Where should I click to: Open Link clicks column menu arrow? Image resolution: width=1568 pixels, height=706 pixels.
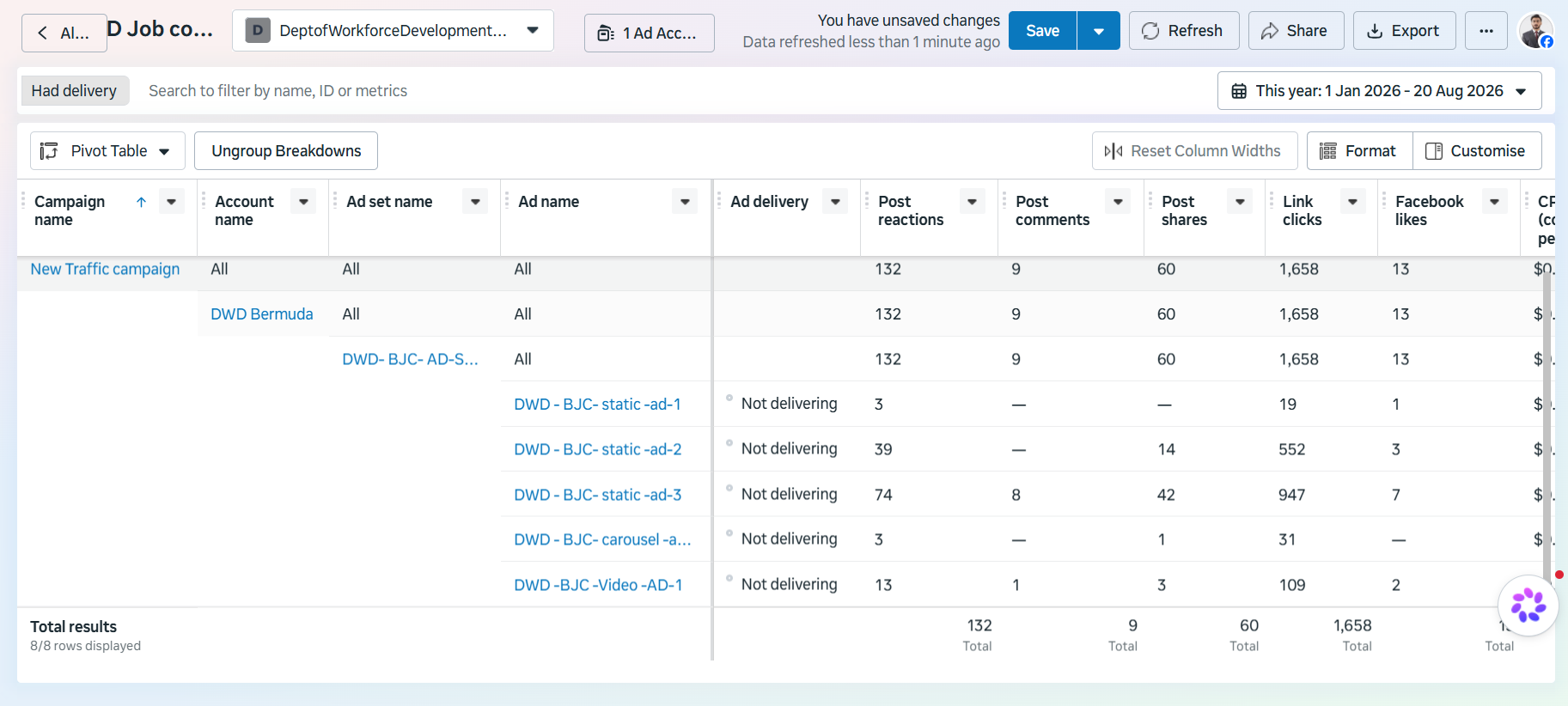[1352, 202]
